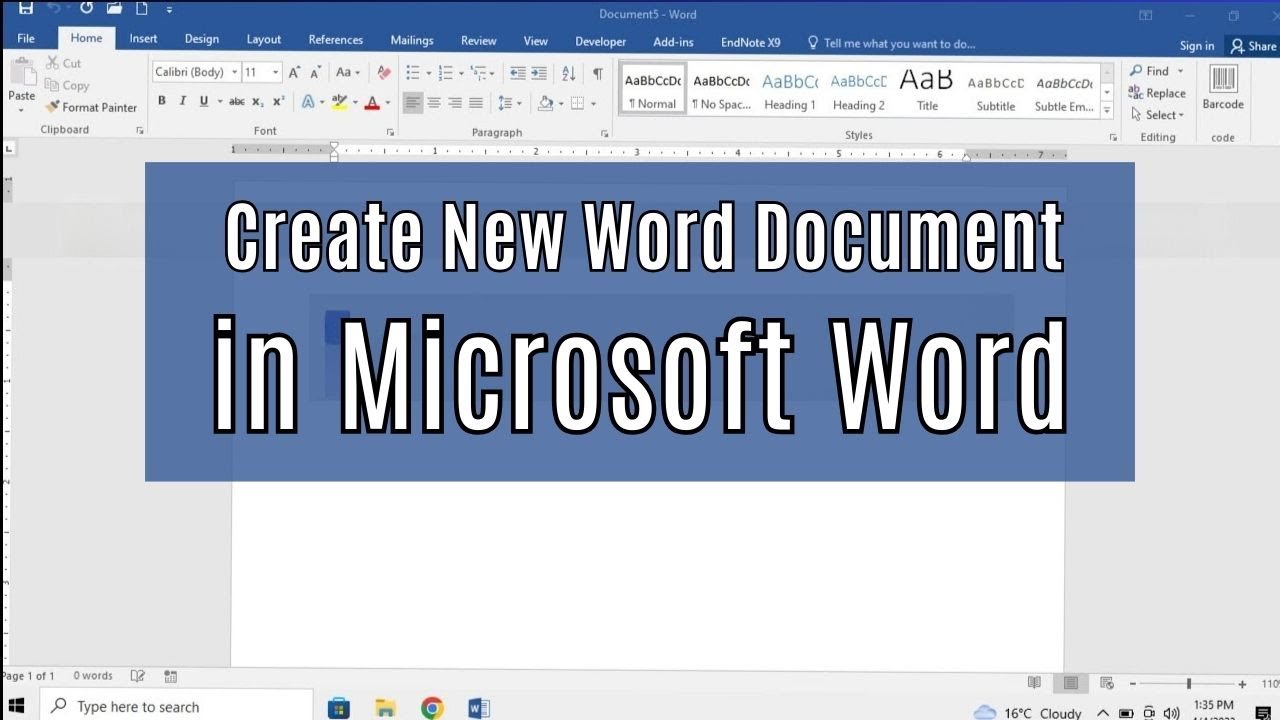Viewport: 1280px width, 720px height.
Task: Click the Tell me what you want to do box
Action: [x=890, y=43]
